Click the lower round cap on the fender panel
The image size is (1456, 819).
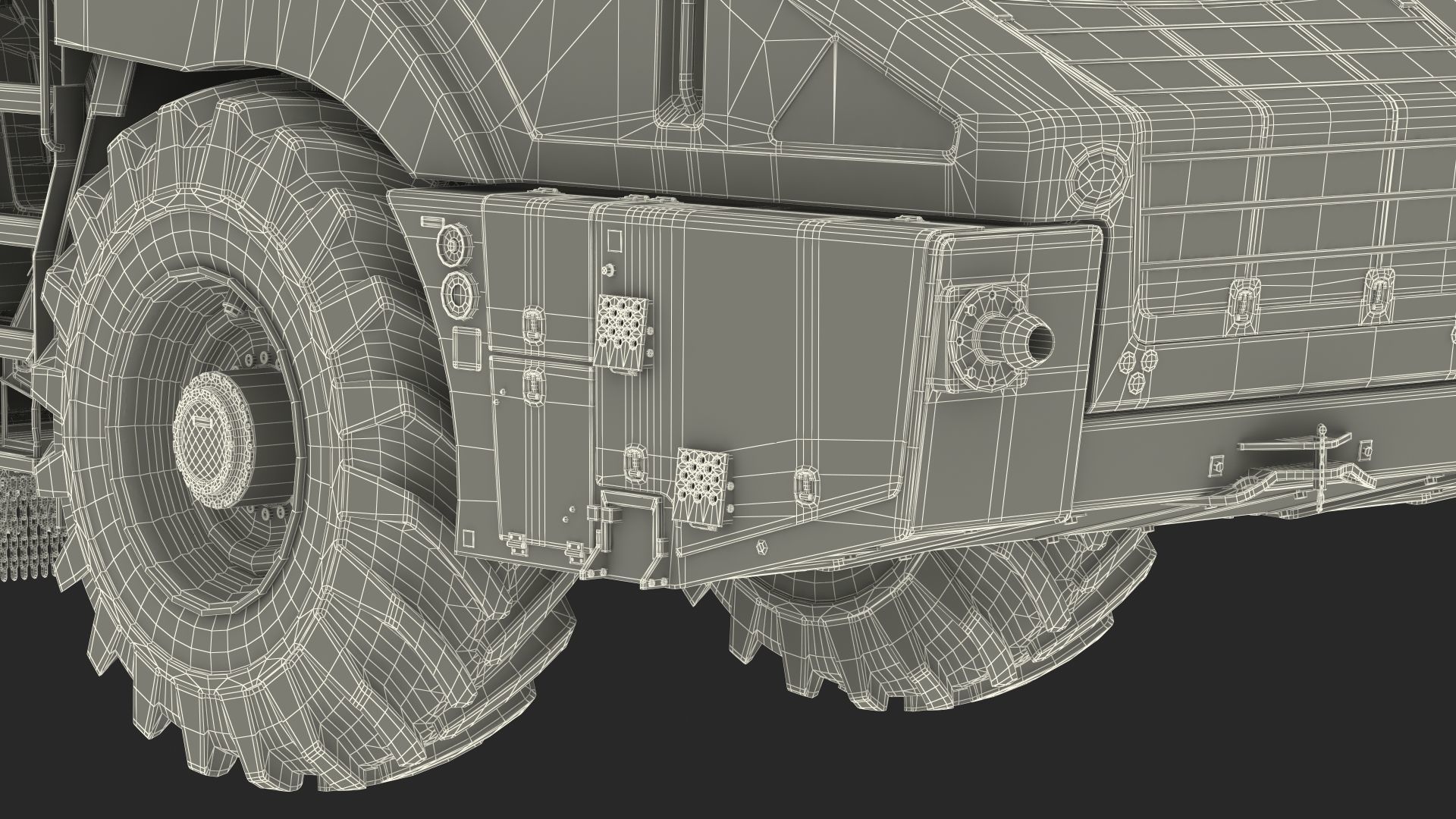tap(460, 295)
